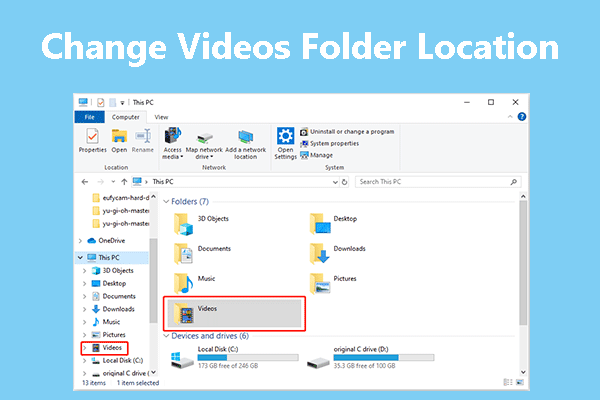The width and height of the screenshot is (600, 400).
Task: Collapse Devices and drives group
Action: pyautogui.click(x=167, y=336)
